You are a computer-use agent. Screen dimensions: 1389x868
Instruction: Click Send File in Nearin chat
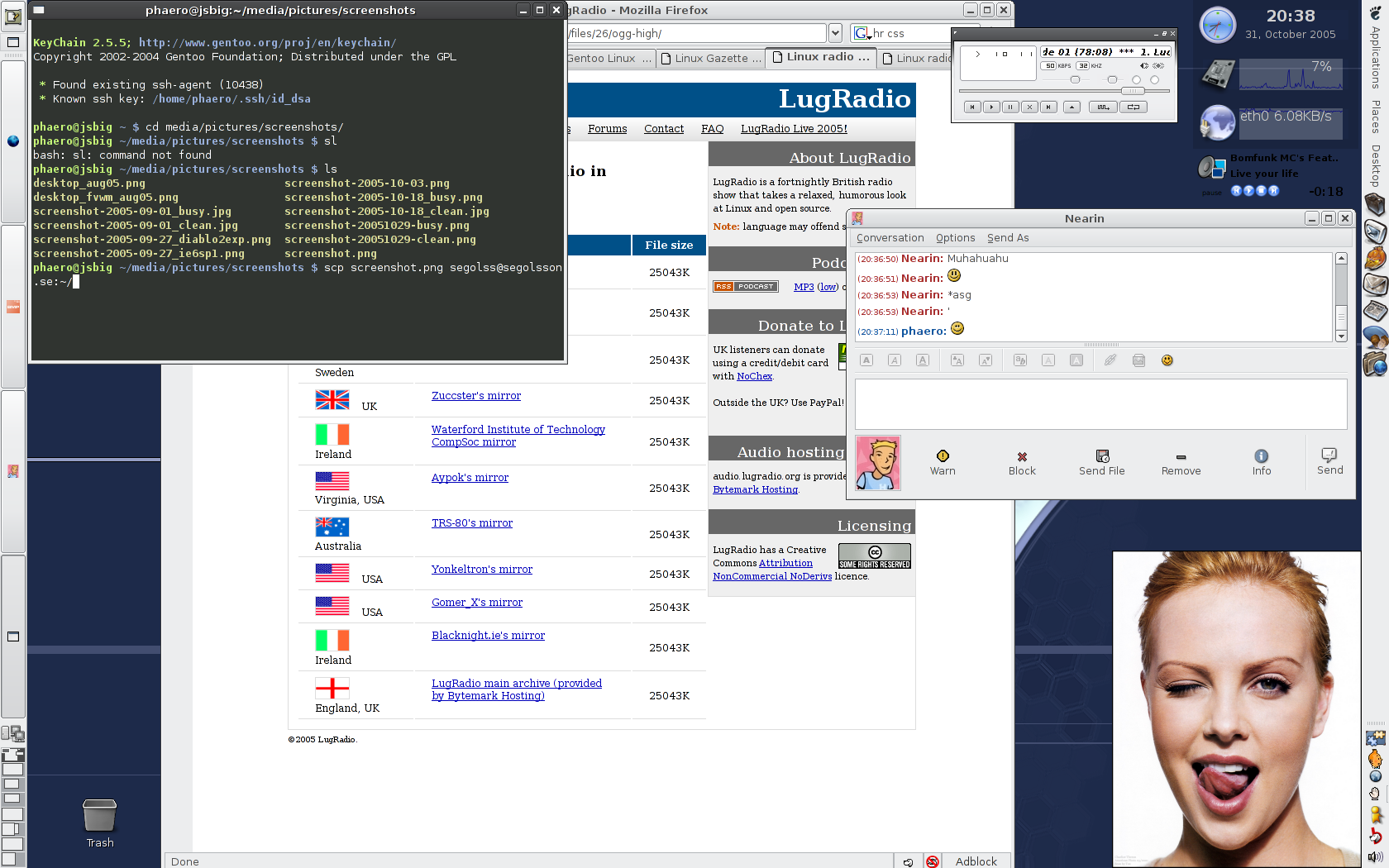click(x=1102, y=463)
